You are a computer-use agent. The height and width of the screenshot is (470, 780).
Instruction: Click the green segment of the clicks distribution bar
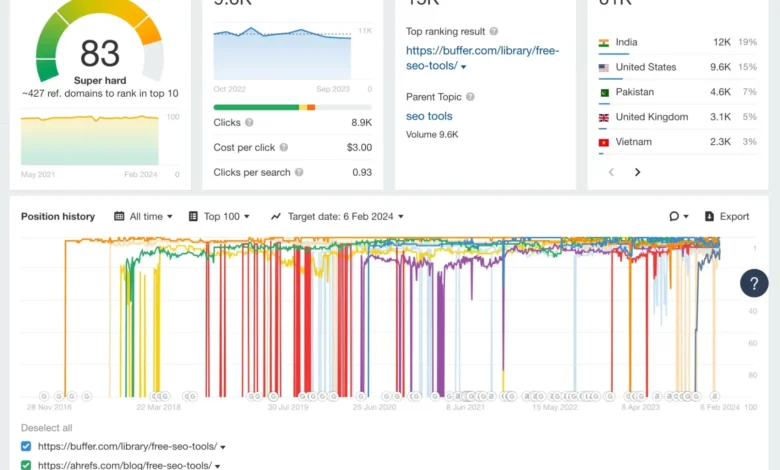(256, 107)
